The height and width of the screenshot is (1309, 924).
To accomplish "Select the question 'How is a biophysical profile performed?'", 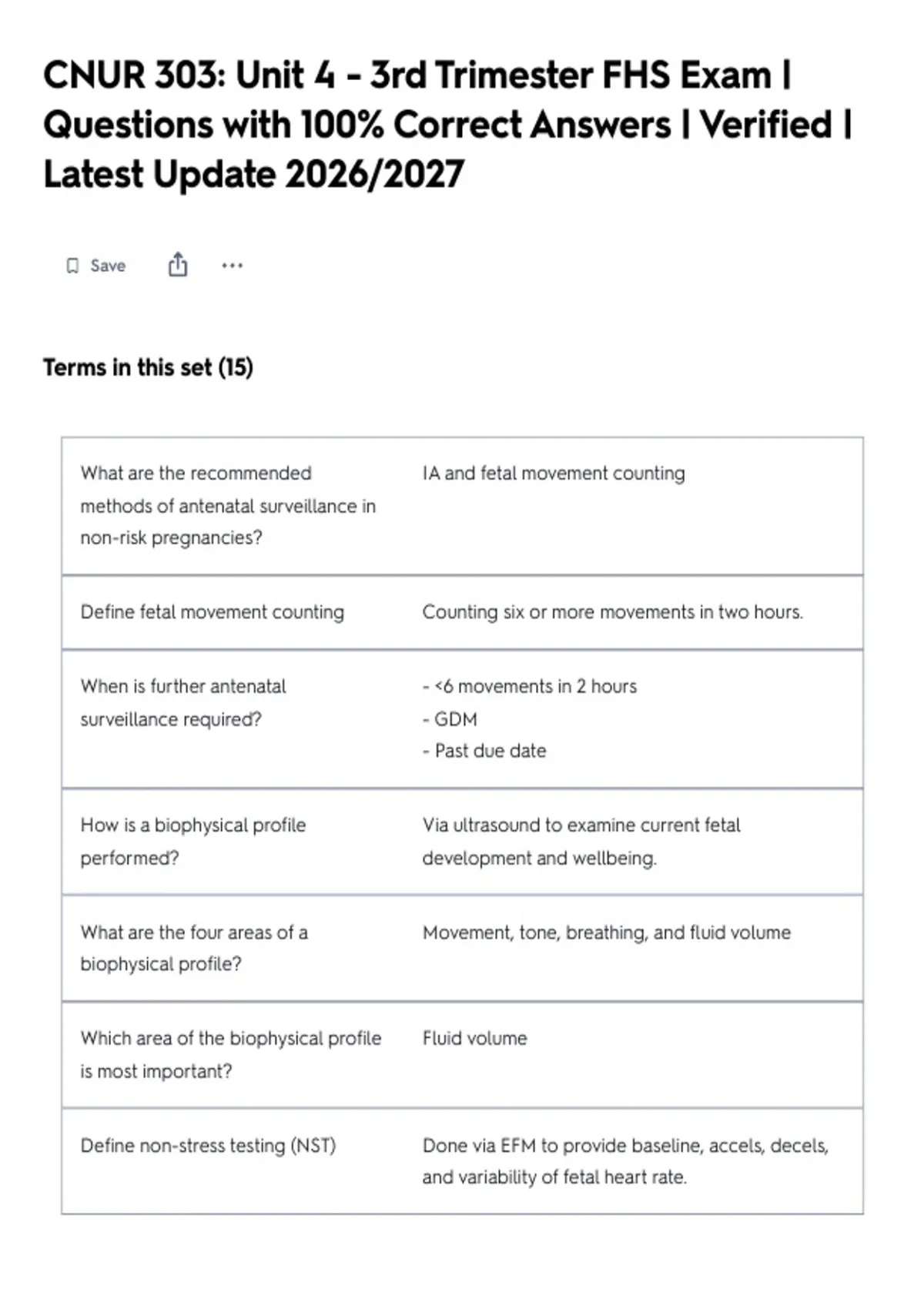I will click(193, 841).
